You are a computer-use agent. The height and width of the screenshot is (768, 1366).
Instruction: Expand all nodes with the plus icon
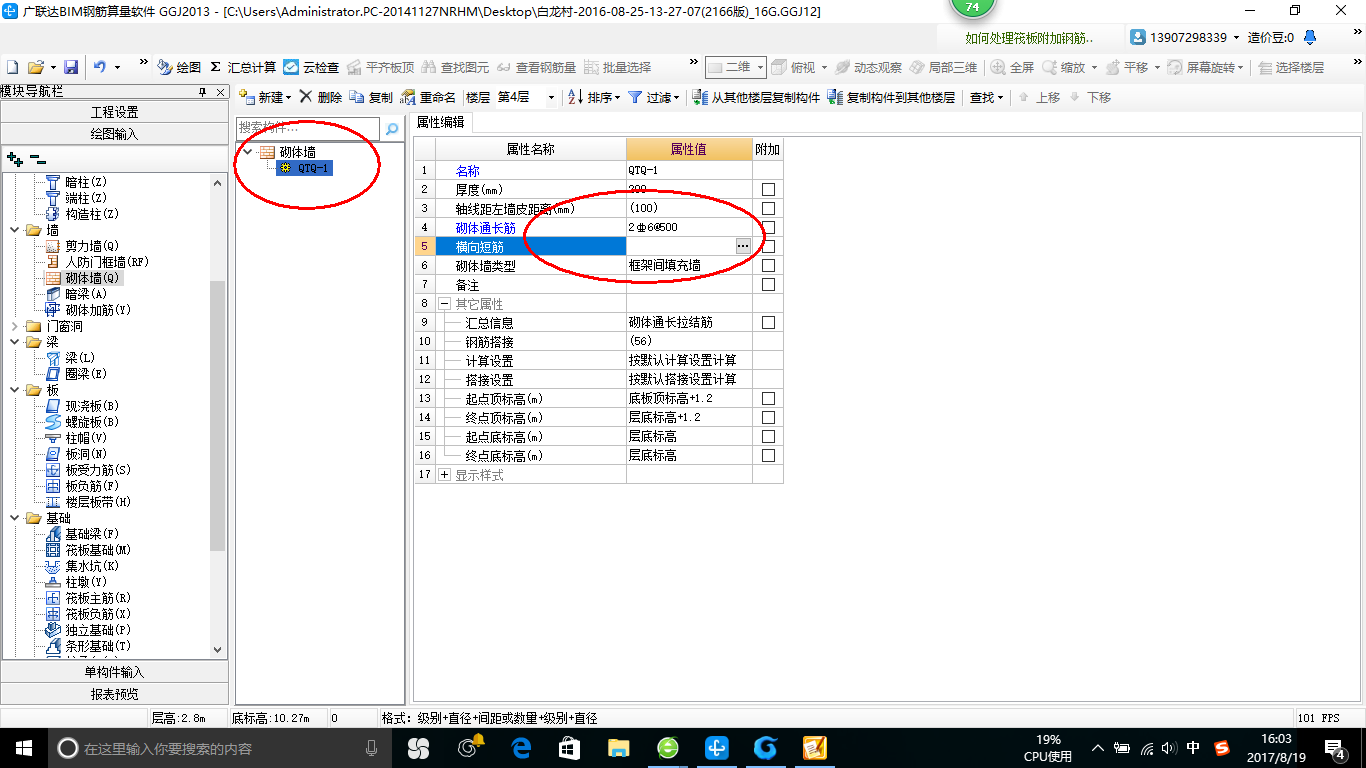click(x=14, y=158)
